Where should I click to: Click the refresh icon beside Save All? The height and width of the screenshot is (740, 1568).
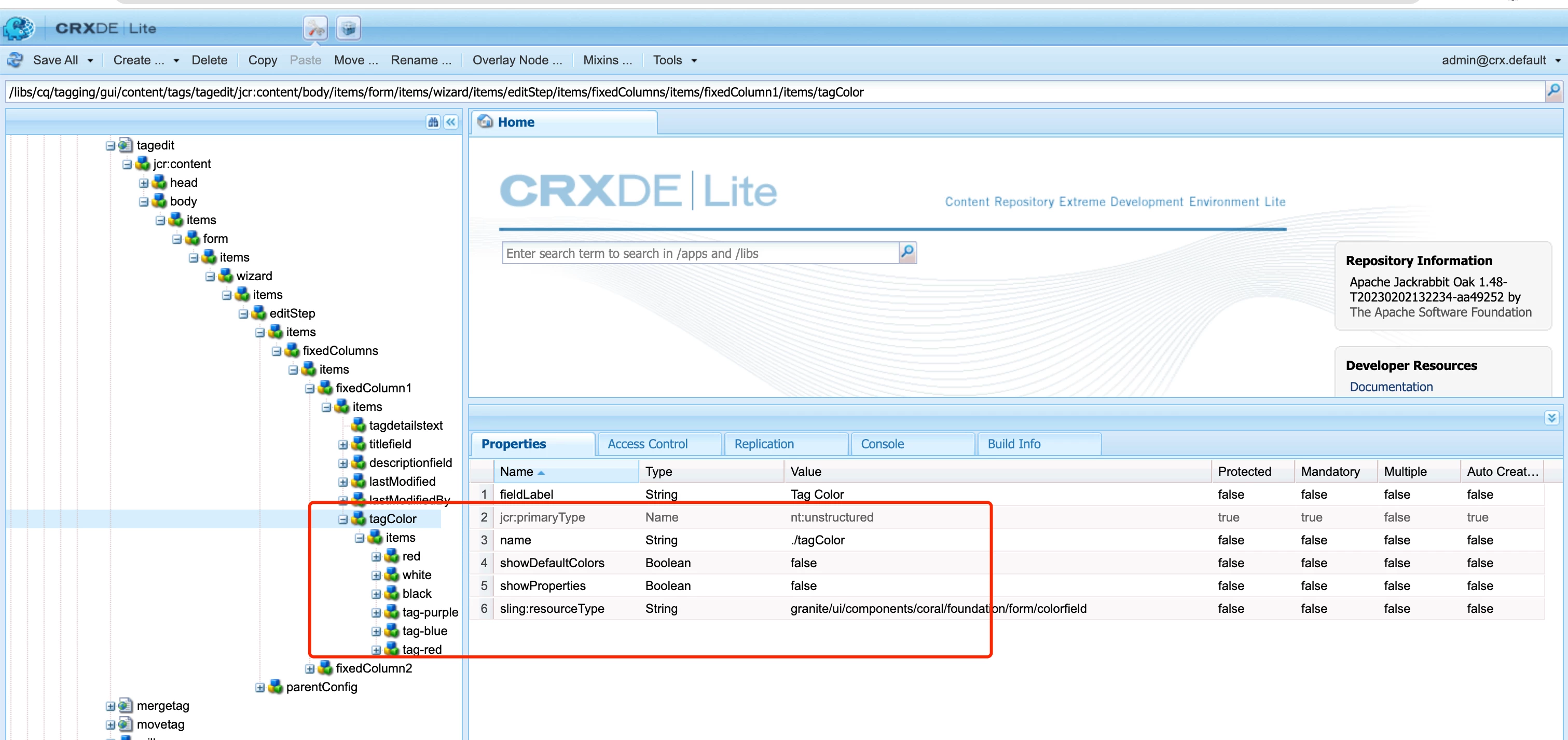point(15,60)
